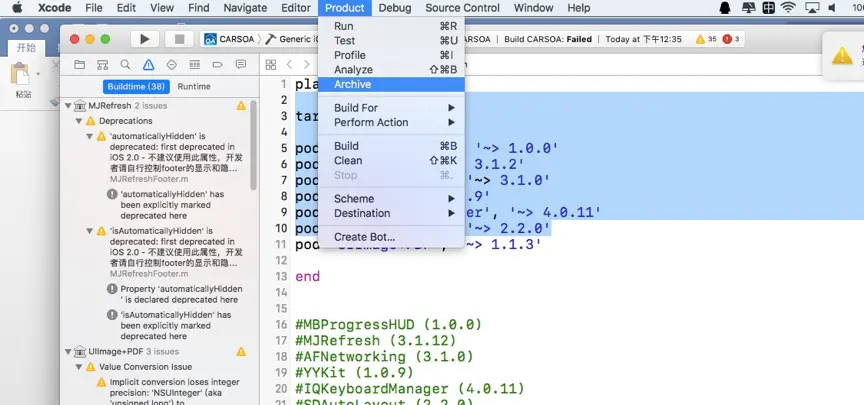The image size is (864, 405).
Task: Click the '#MBProgressHUD (1.0.0)' comment line
Action: point(388,324)
